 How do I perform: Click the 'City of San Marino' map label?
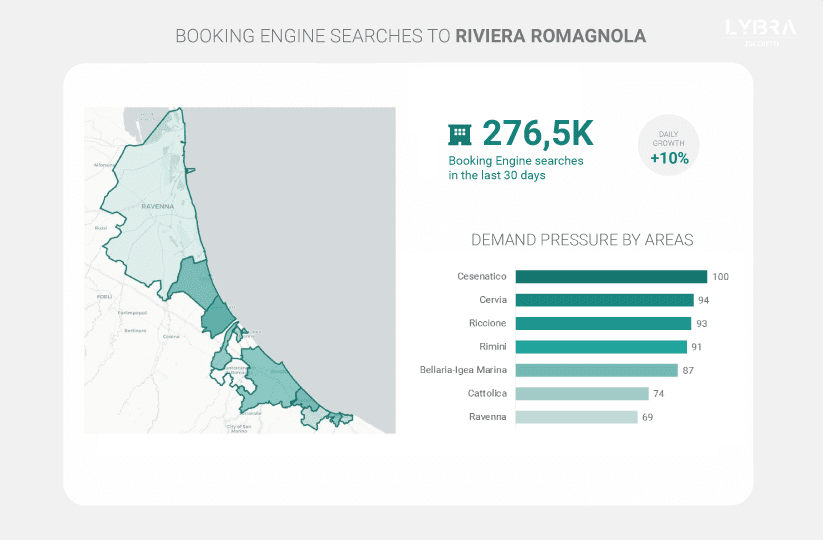[x=239, y=429]
